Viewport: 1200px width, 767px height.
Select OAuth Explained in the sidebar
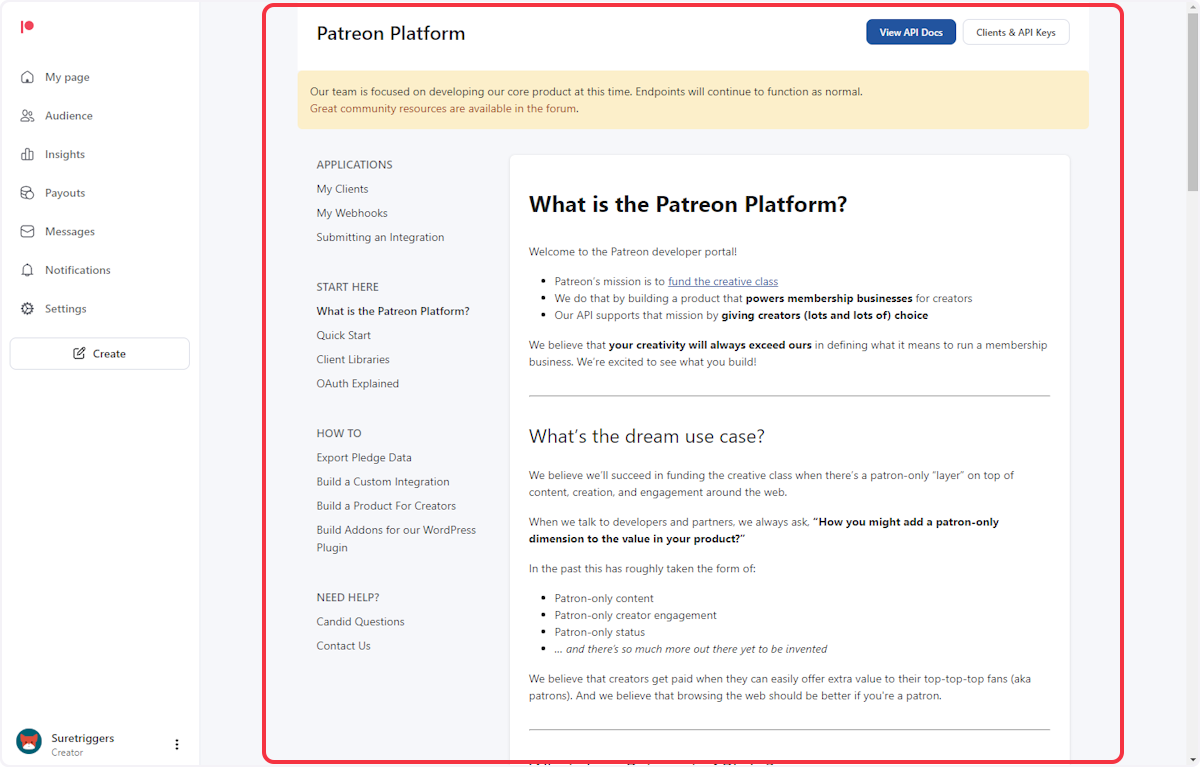click(x=357, y=383)
